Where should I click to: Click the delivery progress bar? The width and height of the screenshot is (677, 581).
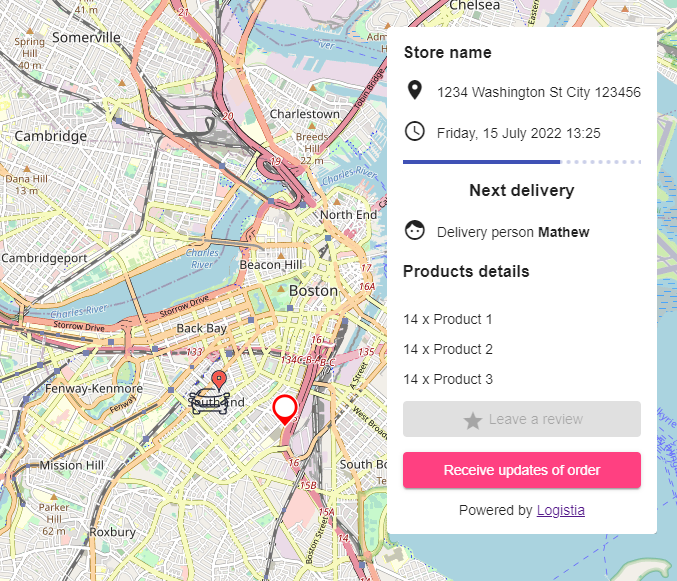coord(522,162)
